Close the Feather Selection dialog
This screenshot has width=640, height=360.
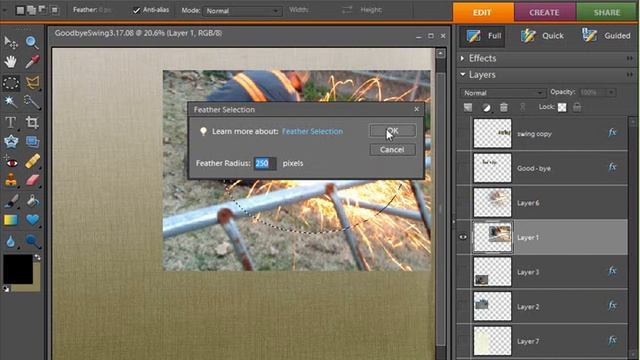416,109
